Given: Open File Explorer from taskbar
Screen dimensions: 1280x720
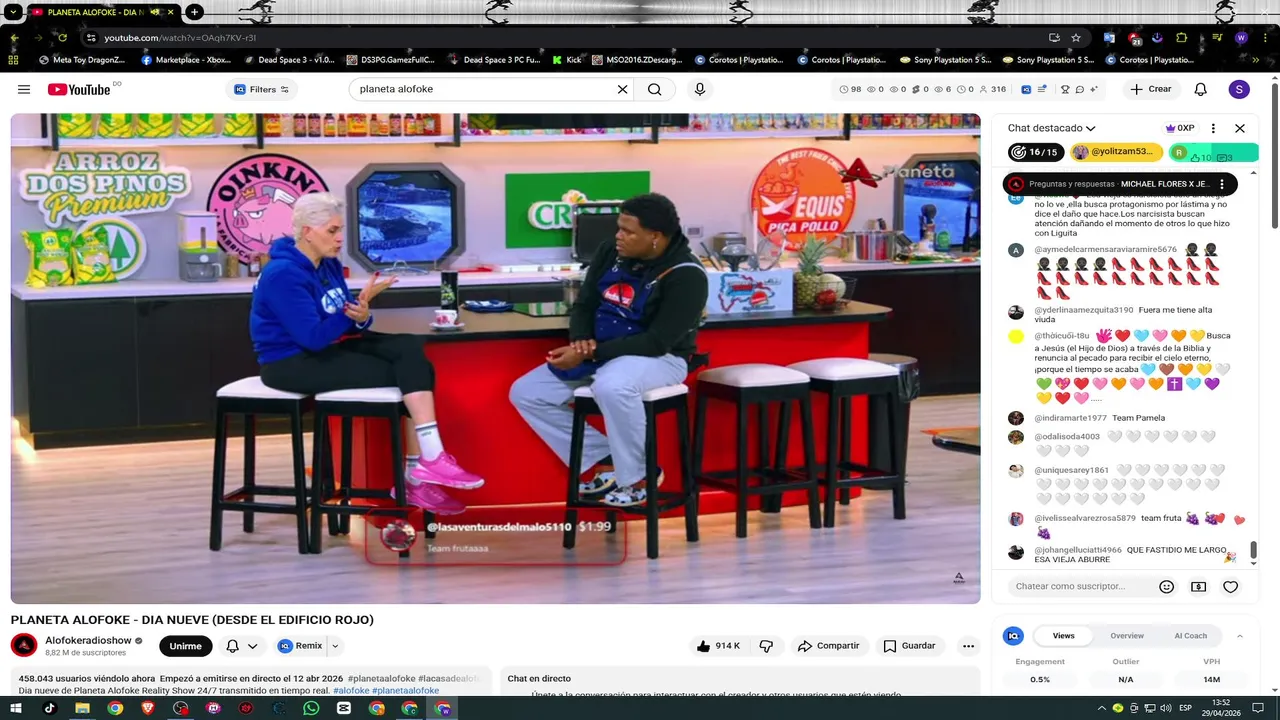Looking at the screenshot, I should tap(82, 708).
